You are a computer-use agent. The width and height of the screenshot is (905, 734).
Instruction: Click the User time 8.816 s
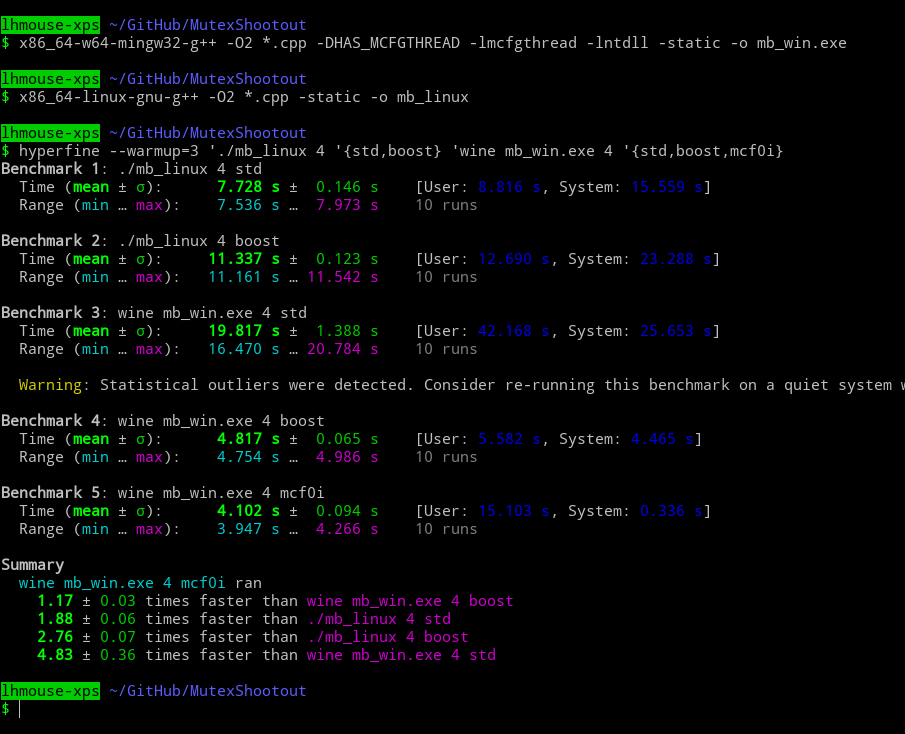[x=509, y=187]
